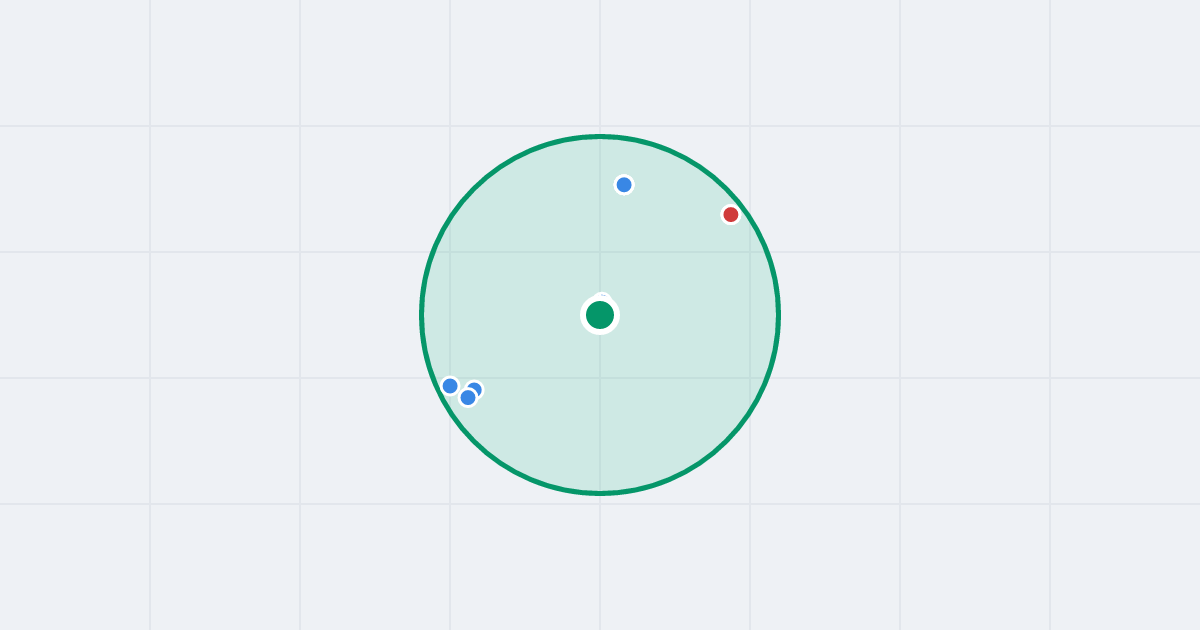Click the leftmost point of the green circle border
Image resolution: width=1200 pixels, height=630 pixels.
(x=421, y=315)
